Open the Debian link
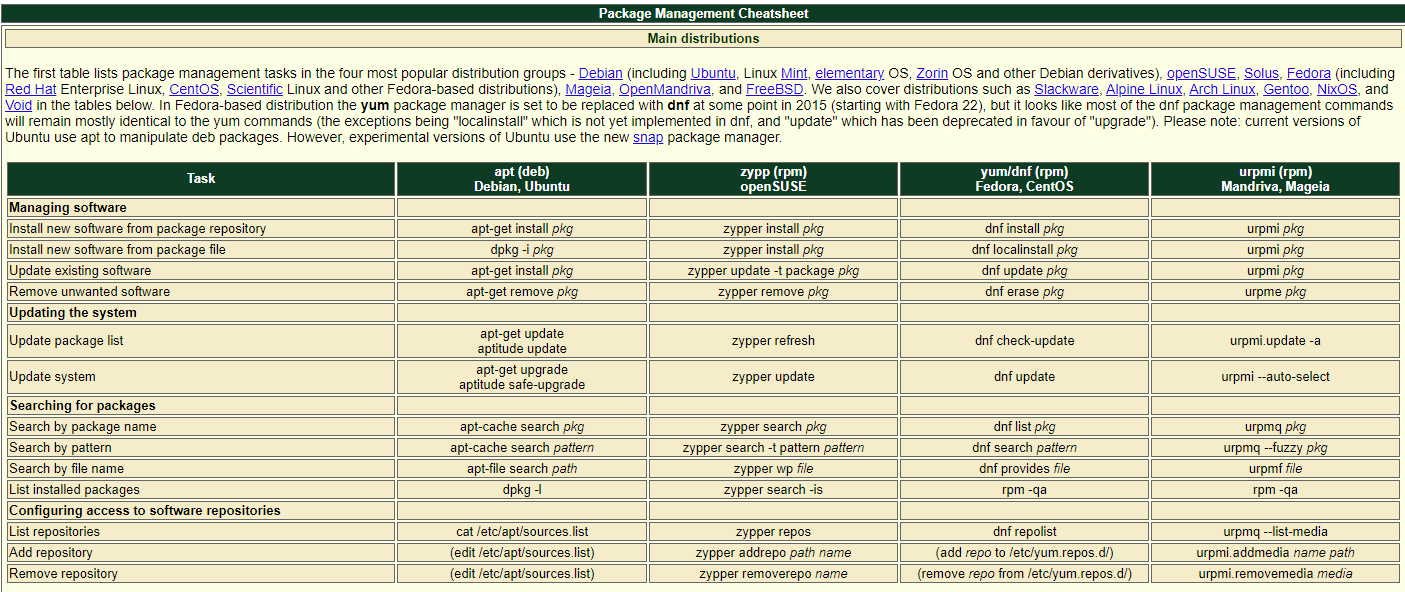 click(601, 73)
